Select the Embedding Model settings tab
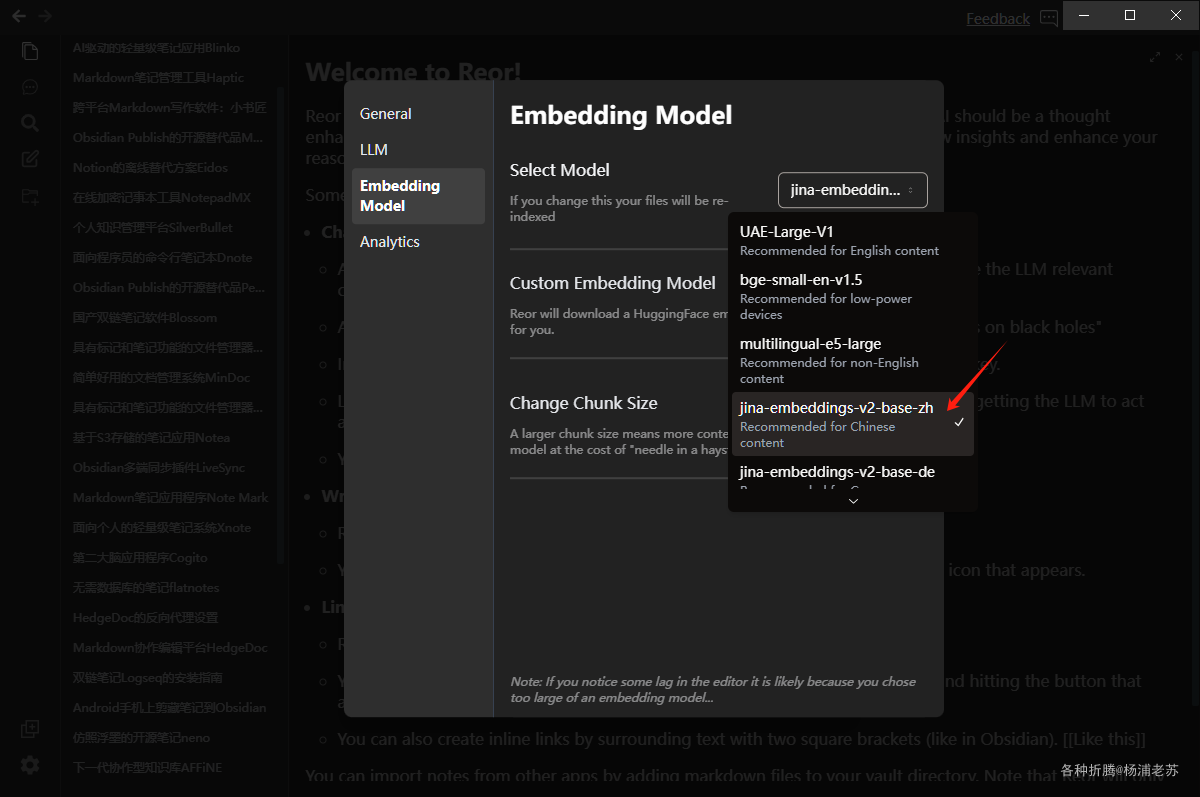1200x797 pixels. coord(418,196)
